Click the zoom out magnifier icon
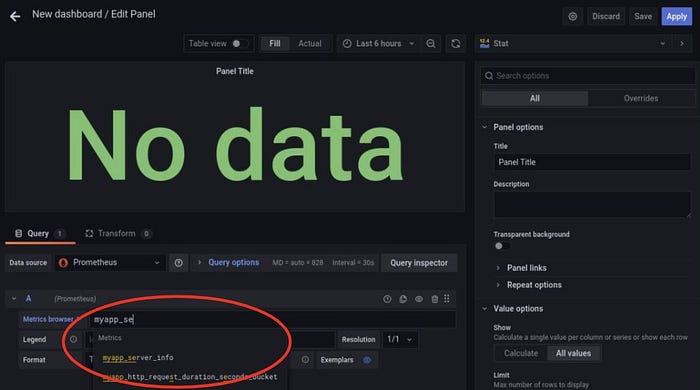Image resolution: width=700 pixels, height=390 pixels. (x=430, y=43)
